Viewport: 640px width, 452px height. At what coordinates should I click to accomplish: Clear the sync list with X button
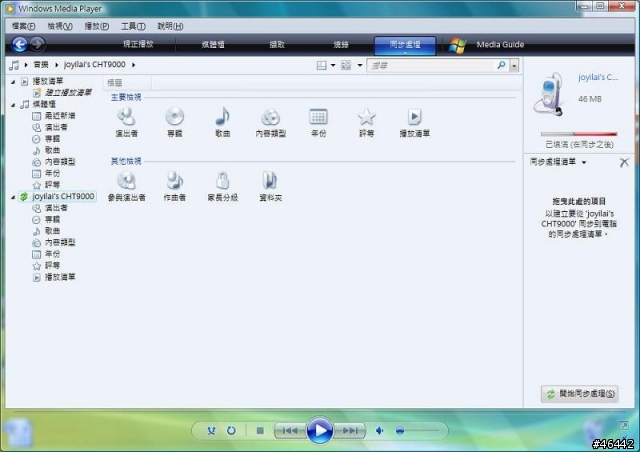pyautogui.click(x=624, y=163)
